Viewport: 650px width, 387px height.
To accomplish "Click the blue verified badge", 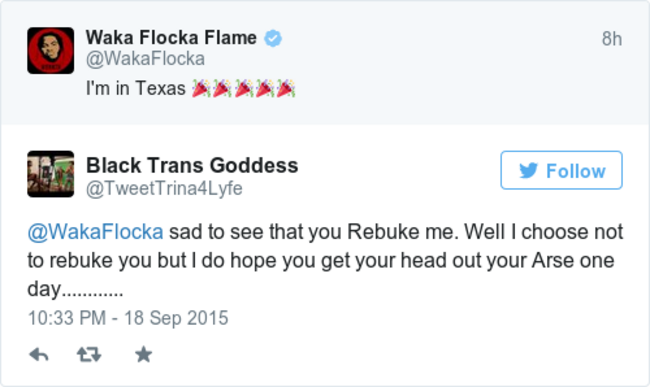I will point(273,39).
